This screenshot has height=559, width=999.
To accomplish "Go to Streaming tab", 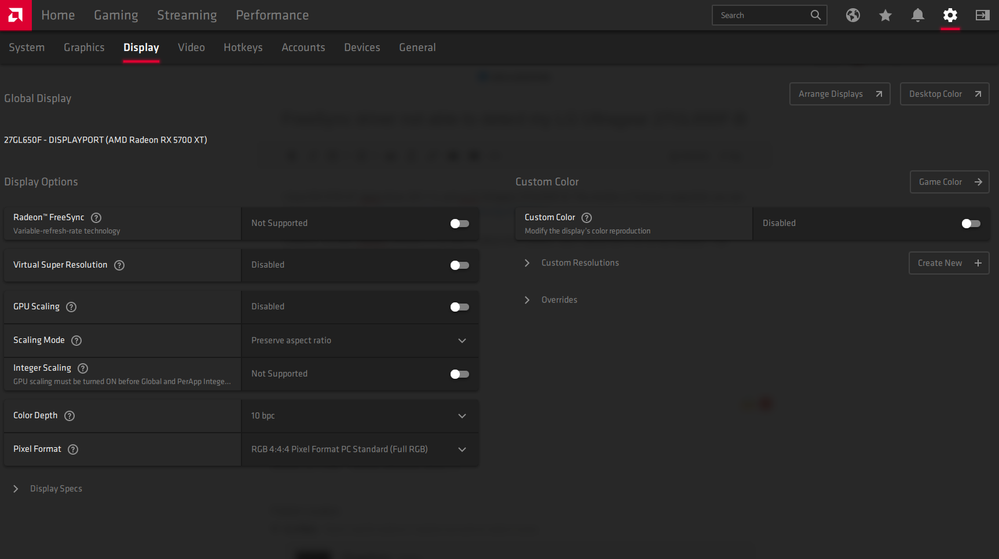I will (187, 15).
